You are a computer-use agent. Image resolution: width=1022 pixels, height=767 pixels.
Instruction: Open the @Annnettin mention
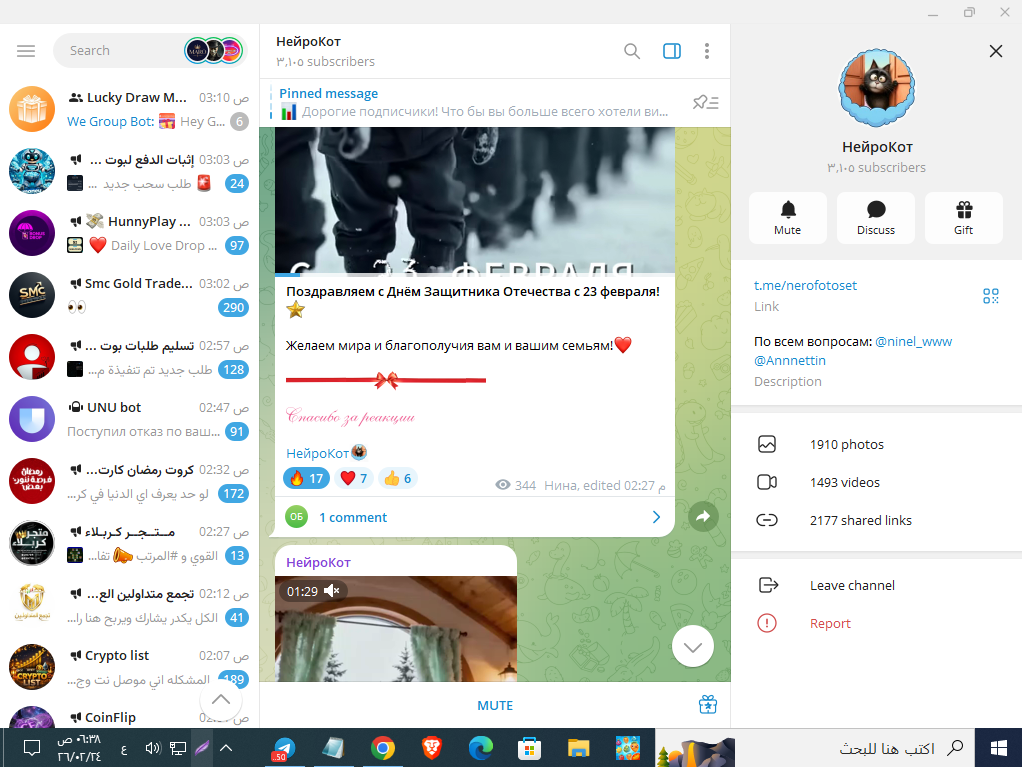tap(790, 360)
